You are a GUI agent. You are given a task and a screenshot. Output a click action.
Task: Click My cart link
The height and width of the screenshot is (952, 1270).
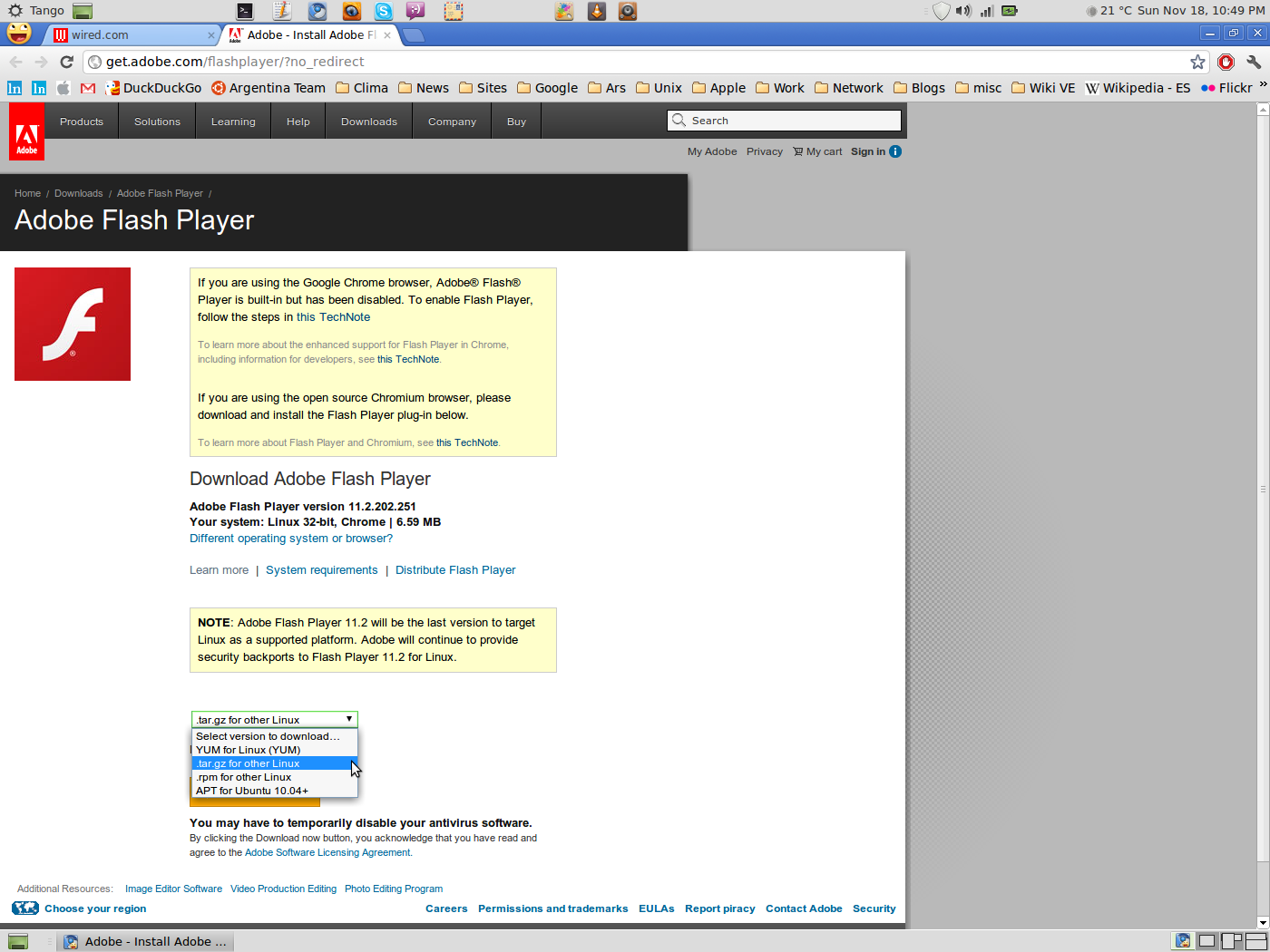coord(817,151)
